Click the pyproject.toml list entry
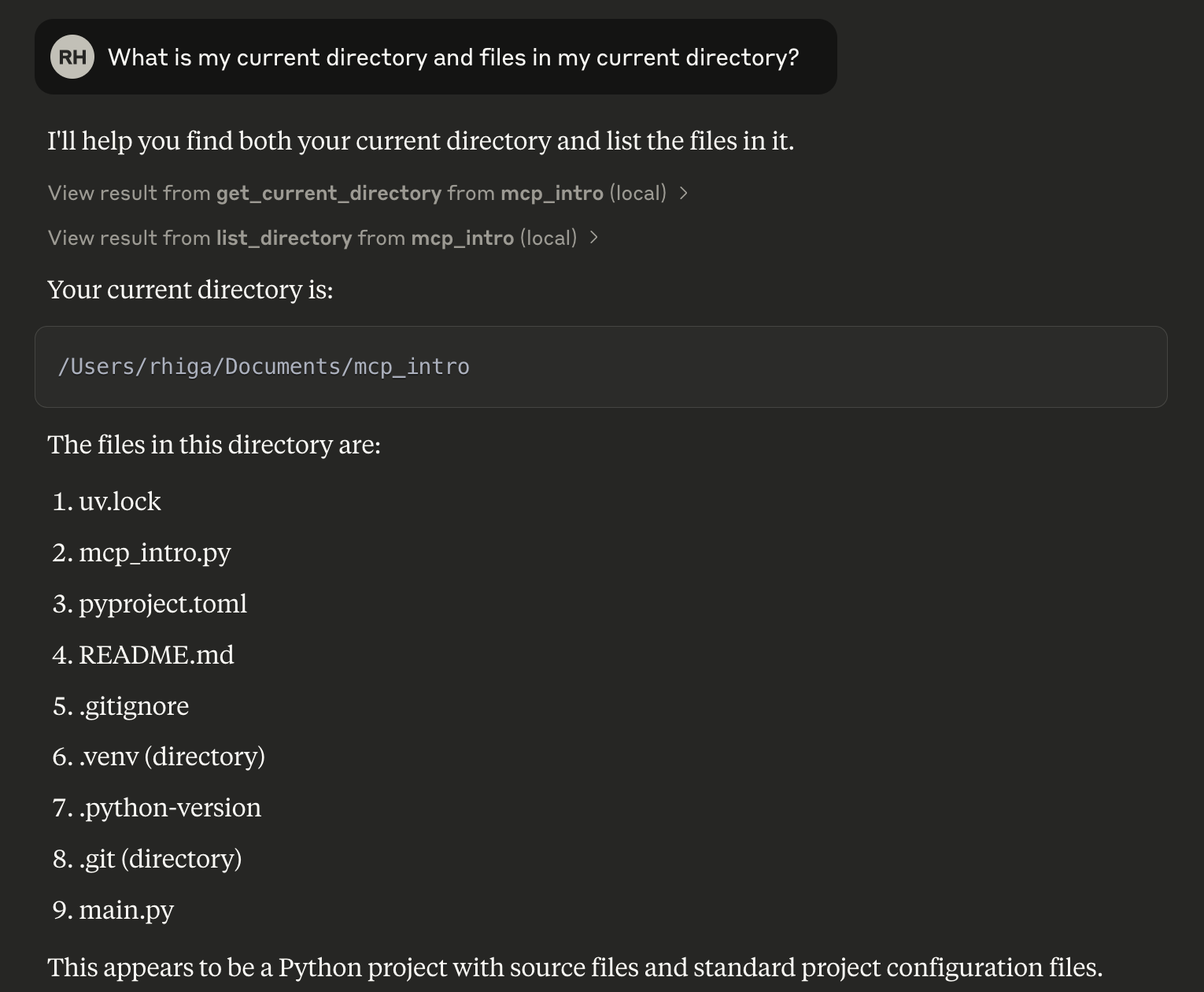 click(x=162, y=604)
